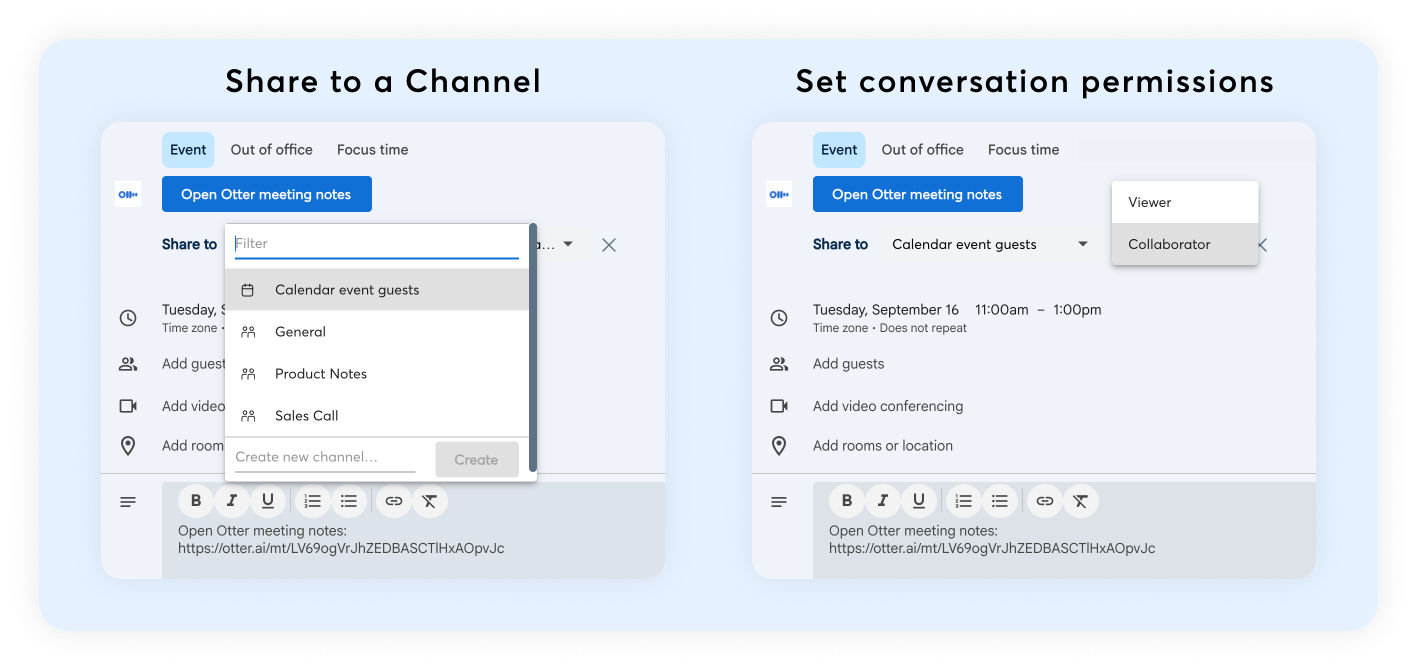Select the Viewer permission option
Image resolution: width=1417 pixels, height=670 pixels.
click(1150, 202)
